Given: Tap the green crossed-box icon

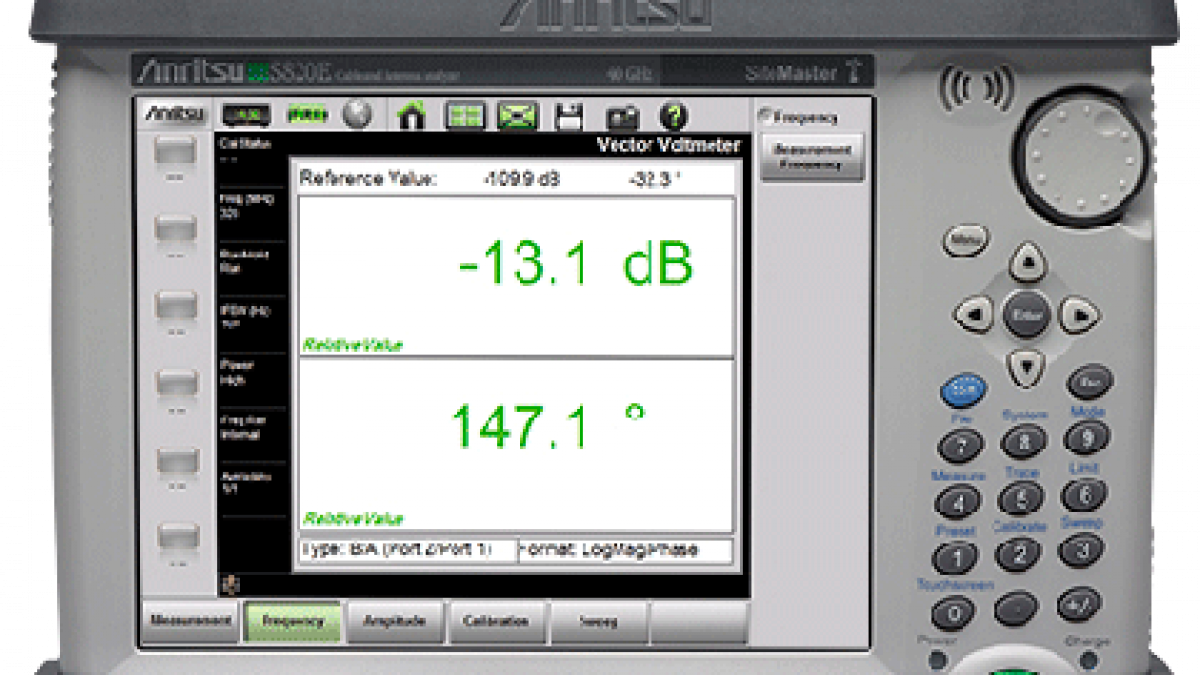Looking at the screenshot, I should (519, 116).
